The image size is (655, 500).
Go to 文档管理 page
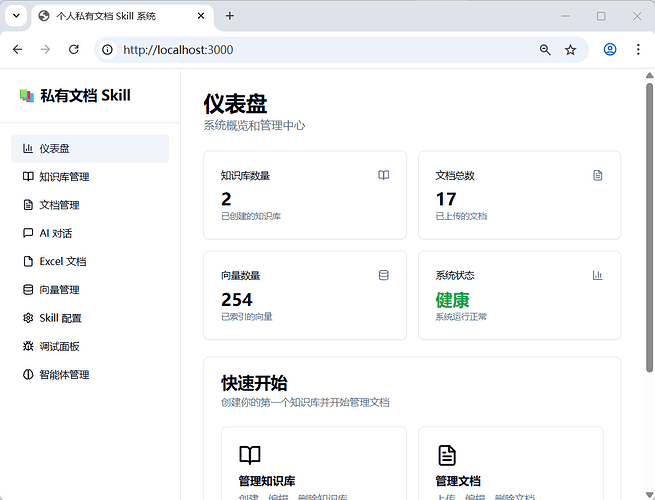[x=90, y=205]
